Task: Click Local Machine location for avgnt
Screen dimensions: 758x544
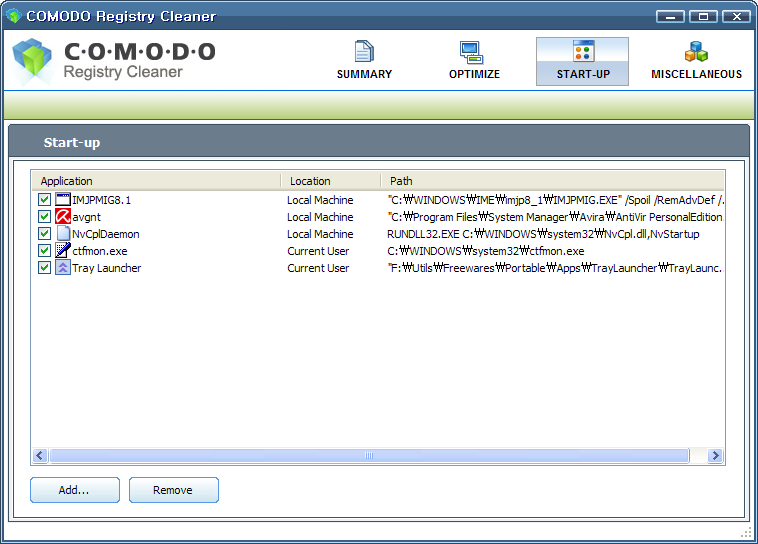Action: (x=320, y=217)
